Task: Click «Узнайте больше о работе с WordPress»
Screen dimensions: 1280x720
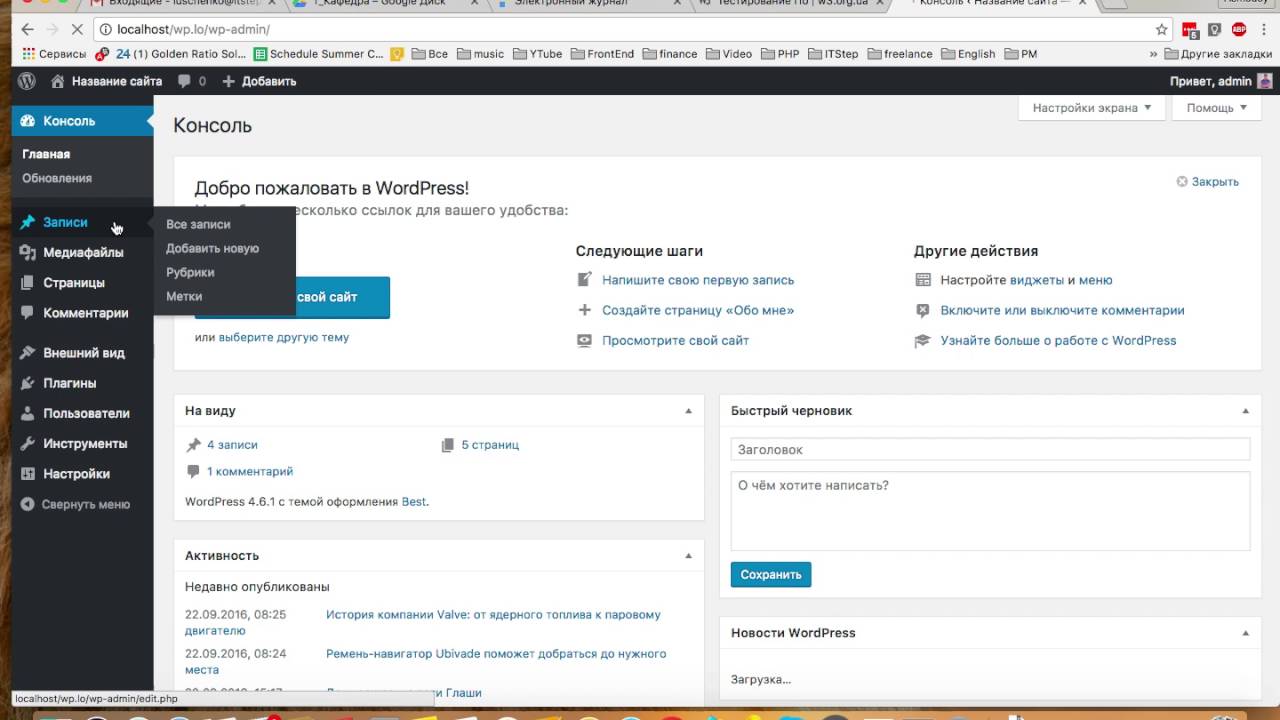Action: [x=1058, y=341]
